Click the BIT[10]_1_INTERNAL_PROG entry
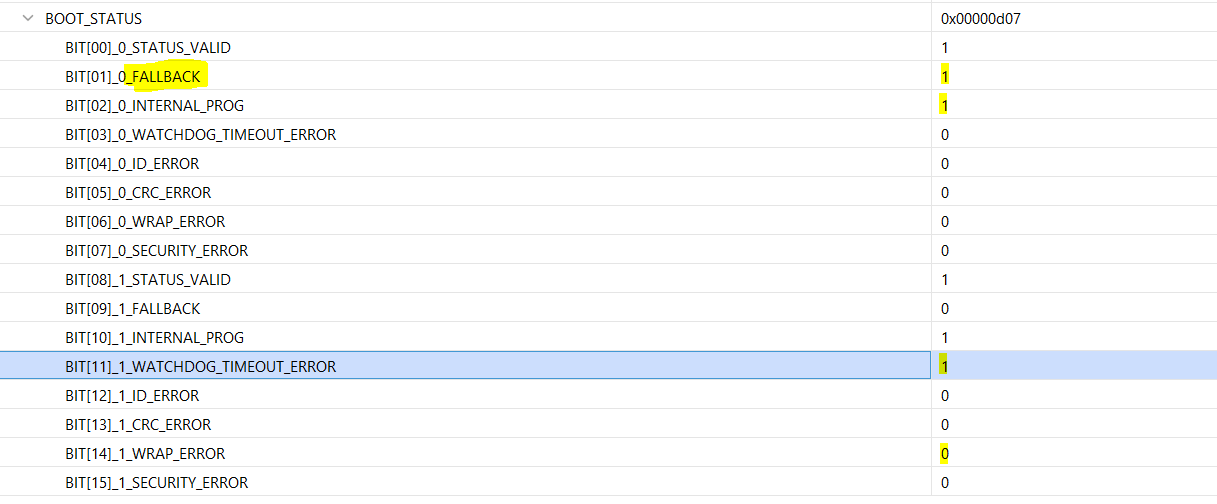Screen dimensions: 1217x504 click(x=154, y=337)
